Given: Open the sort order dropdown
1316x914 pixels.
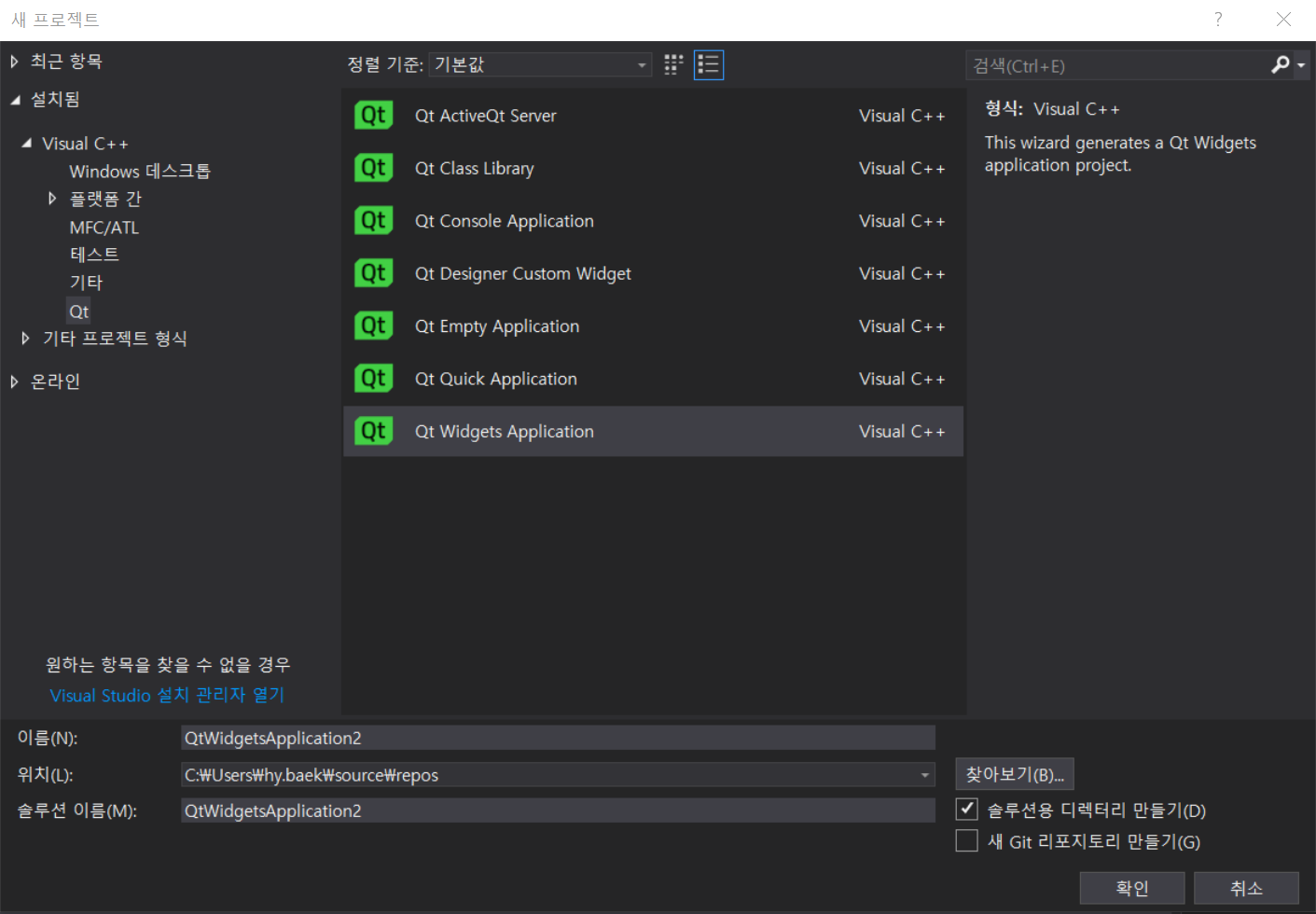Looking at the screenshot, I should [x=540, y=64].
